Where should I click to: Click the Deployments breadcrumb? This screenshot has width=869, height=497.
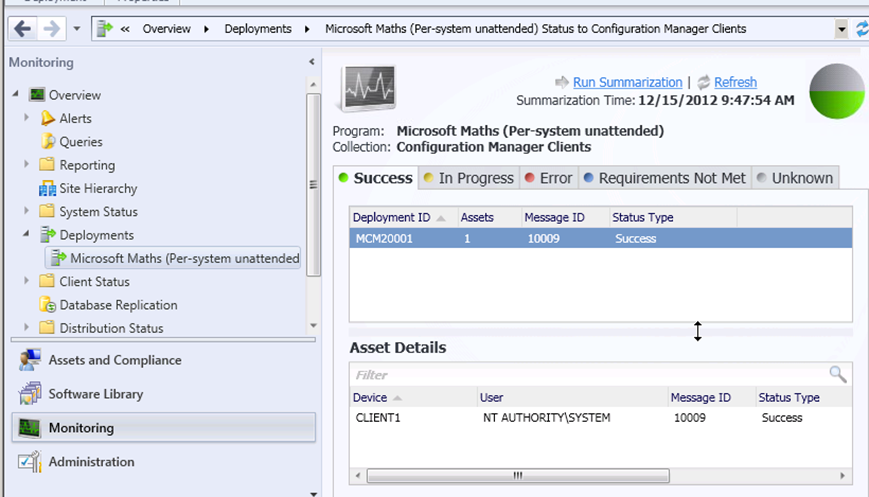pos(258,29)
